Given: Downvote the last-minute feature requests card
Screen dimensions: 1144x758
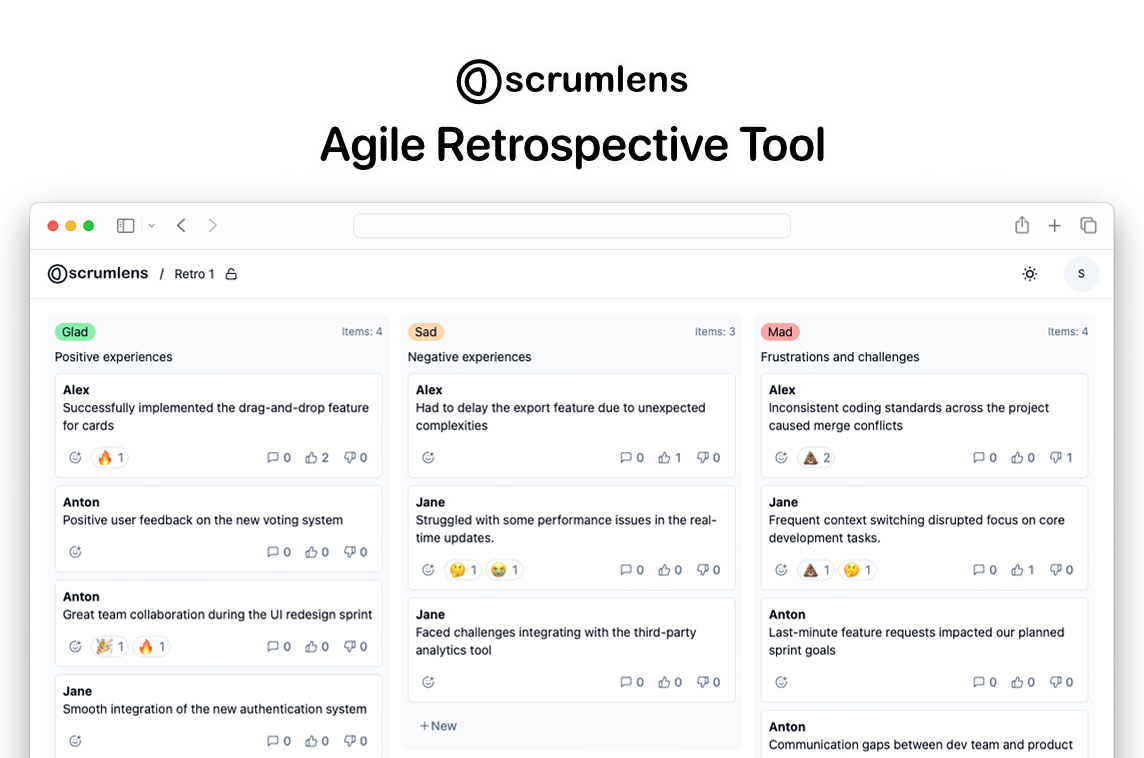Looking at the screenshot, I should coord(1062,682).
